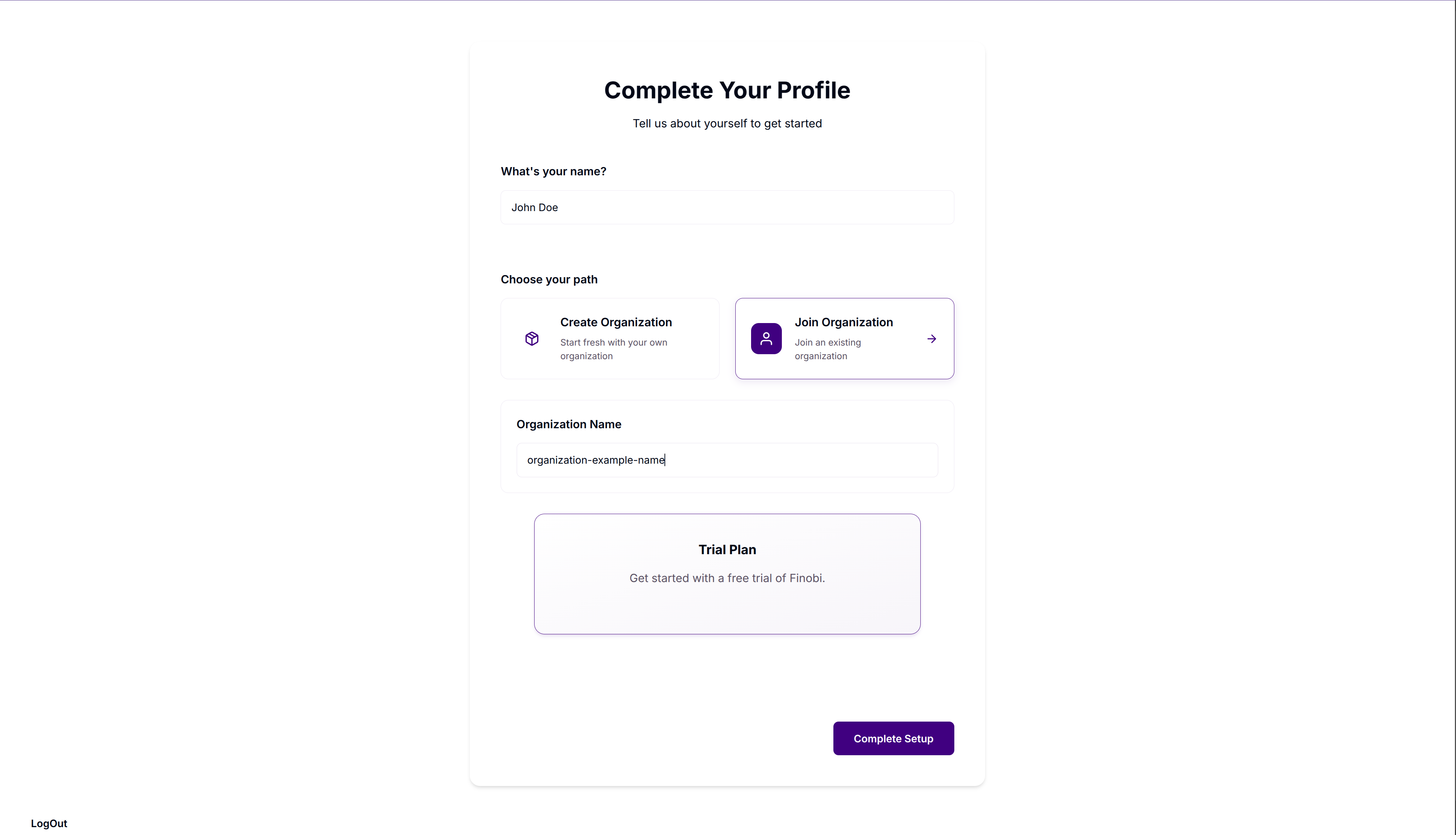Click the purple user icon for Join Organization
Screen dimensions: 1456x835
point(766,338)
